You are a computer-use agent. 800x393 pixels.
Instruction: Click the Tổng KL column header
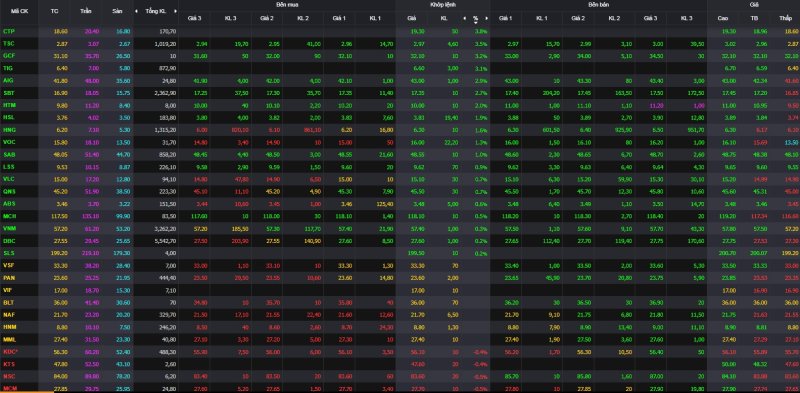[156, 11]
